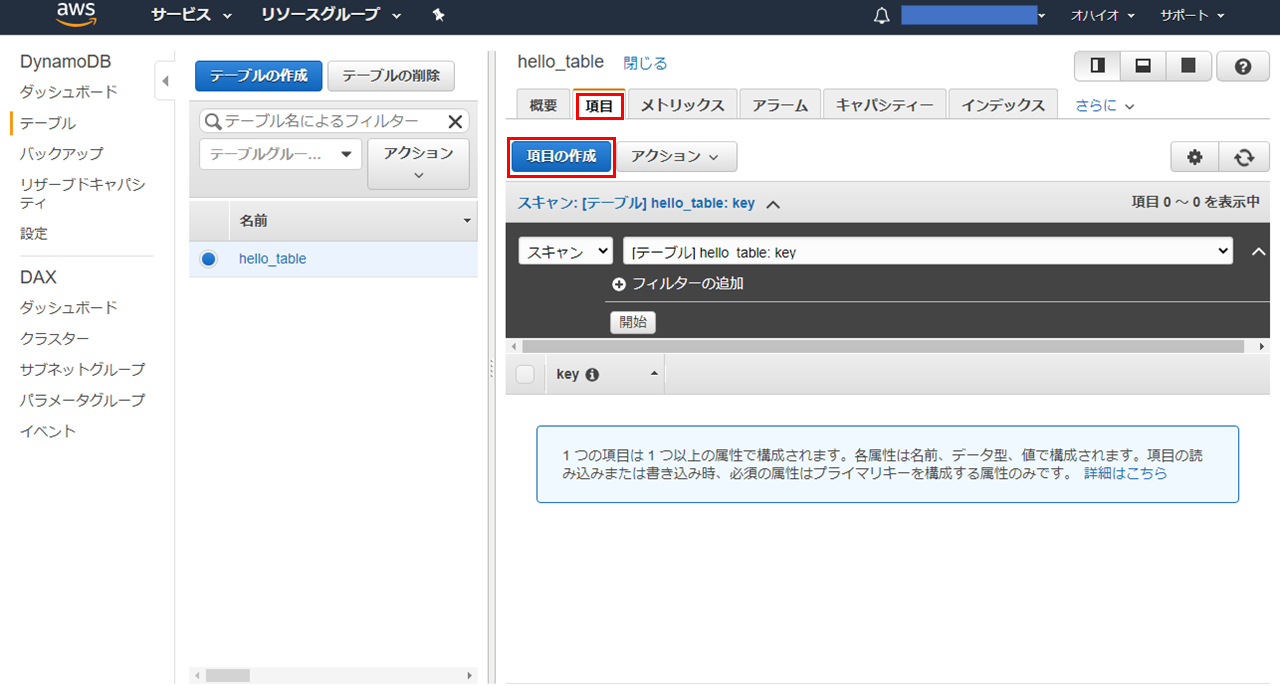1280x686 pixels.
Task: Open the notifications bell
Action: [881, 15]
